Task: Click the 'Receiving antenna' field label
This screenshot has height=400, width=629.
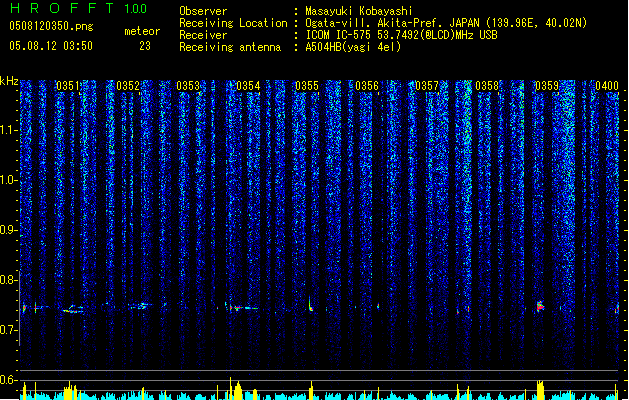Action: point(230,47)
